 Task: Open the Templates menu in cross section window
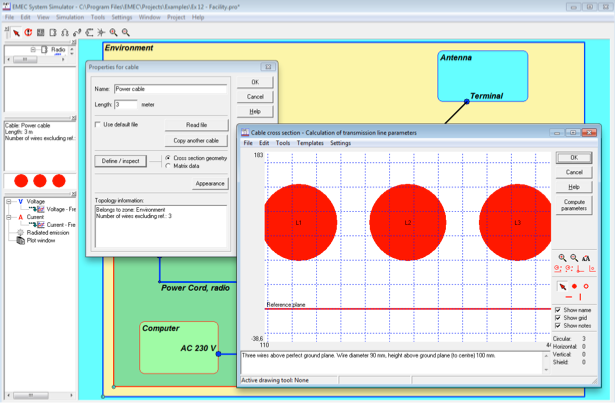(310, 143)
